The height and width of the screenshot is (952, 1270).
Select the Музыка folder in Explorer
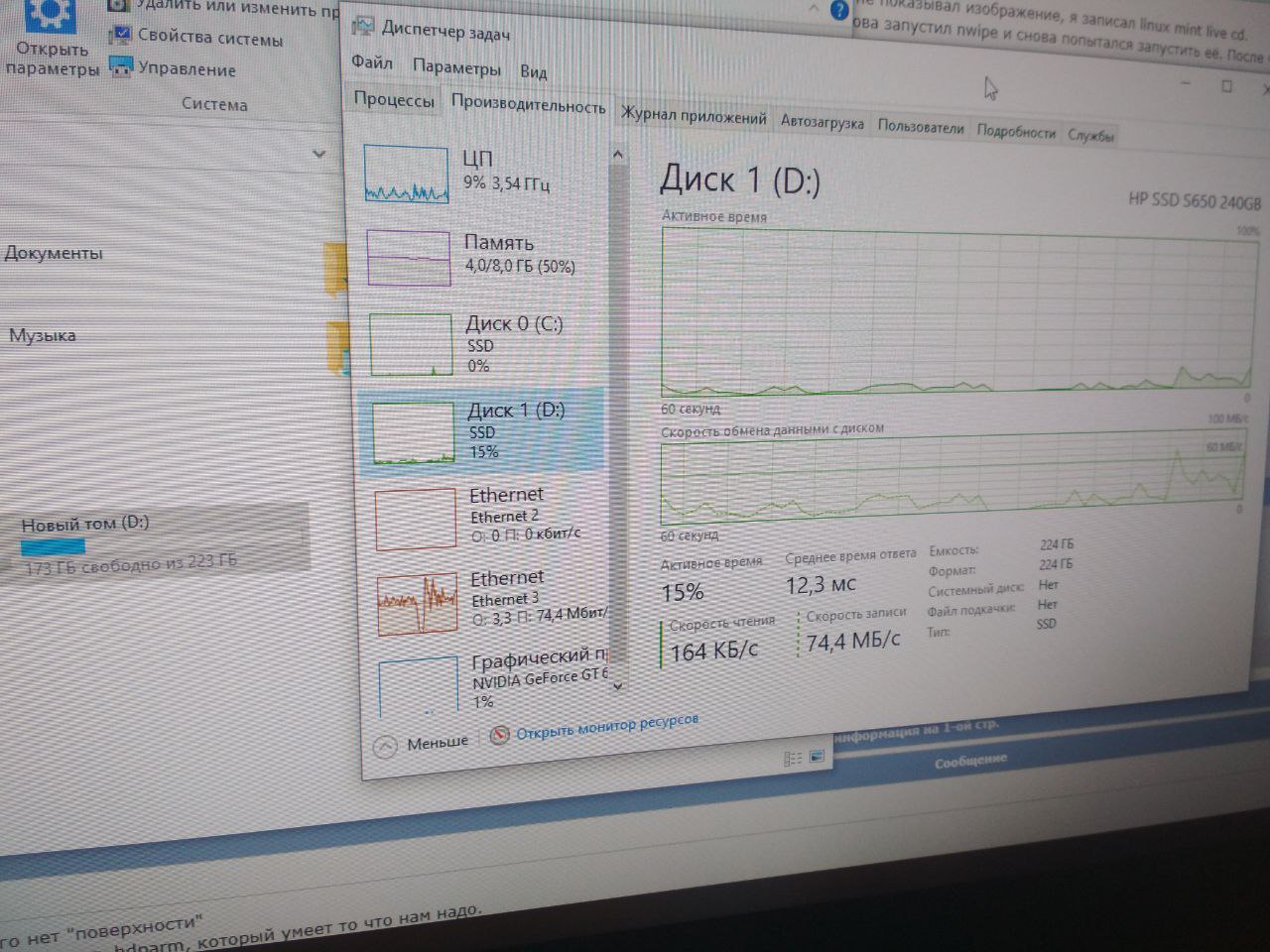pos(42,334)
